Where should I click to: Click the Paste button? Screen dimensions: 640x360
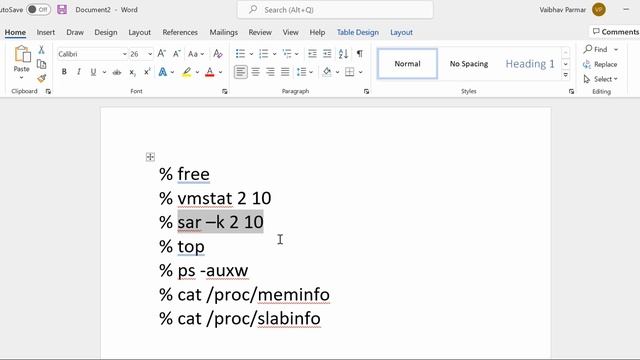22,59
